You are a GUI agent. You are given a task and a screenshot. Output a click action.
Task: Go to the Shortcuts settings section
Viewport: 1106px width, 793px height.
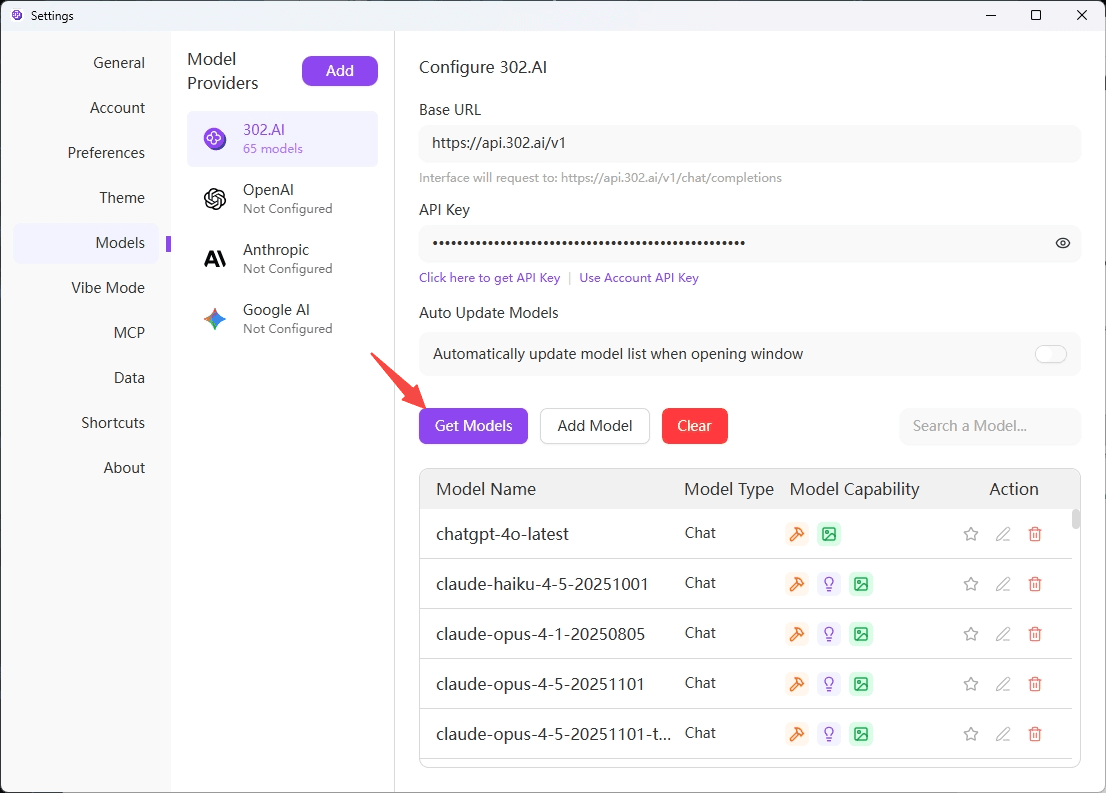(113, 423)
